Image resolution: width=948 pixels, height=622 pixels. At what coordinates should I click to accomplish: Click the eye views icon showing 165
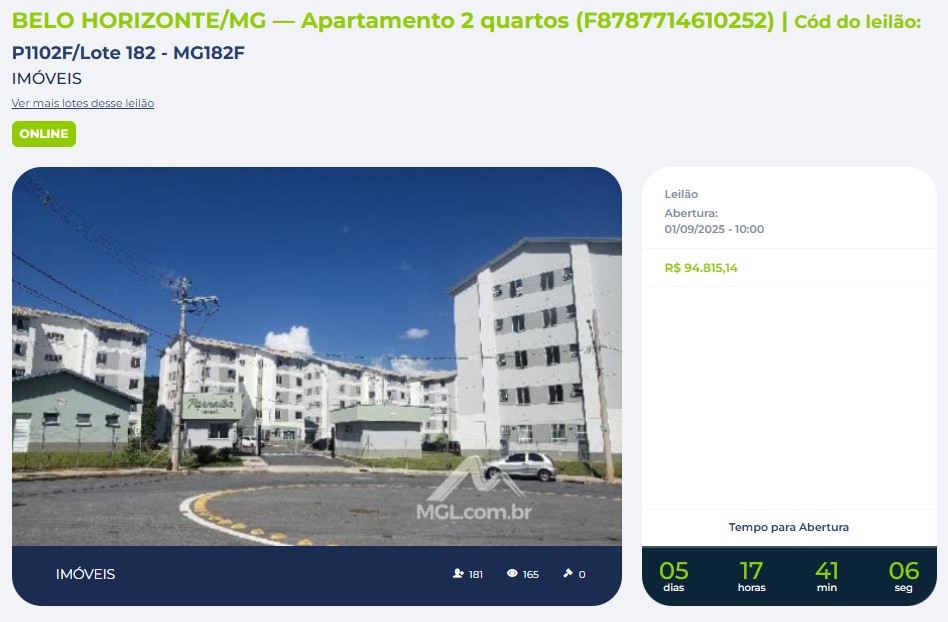coord(512,574)
